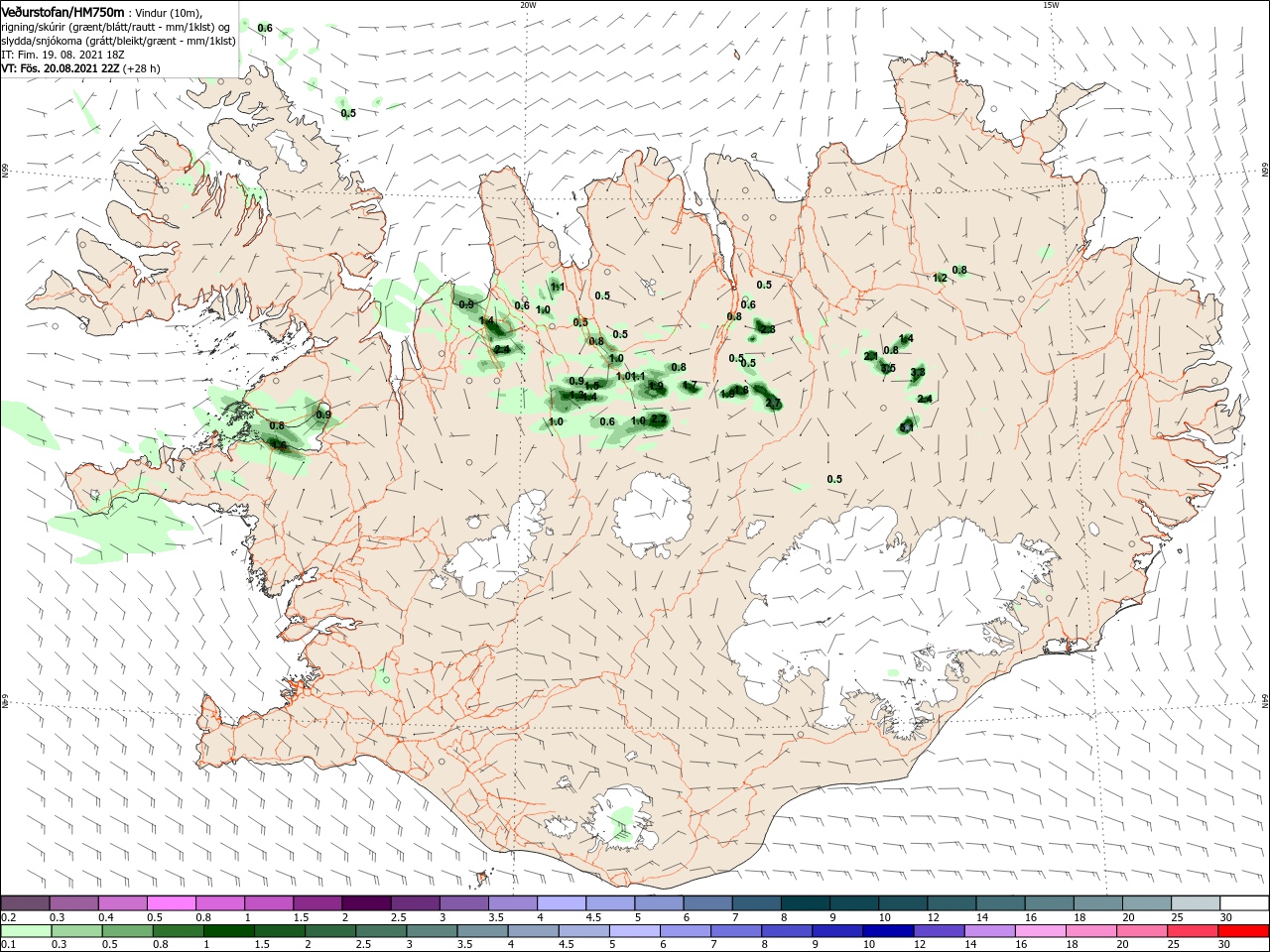Viewport: 1270px width, 952px height.
Task: Pick the darkest green 1 rain legend swatch
Action: [229, 931]
